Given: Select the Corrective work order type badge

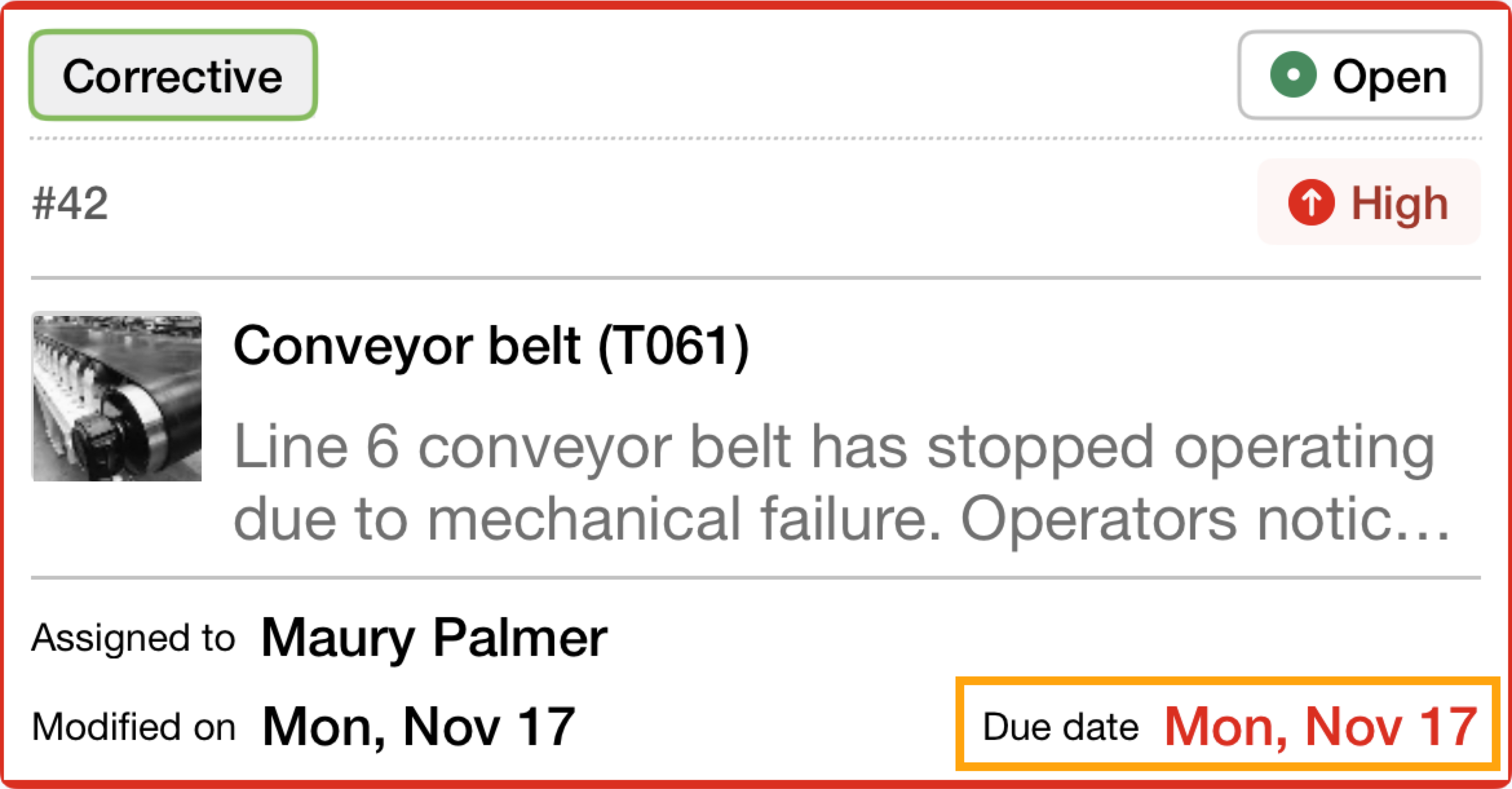Looking at the screenshot, I should (x=173, y=76).
